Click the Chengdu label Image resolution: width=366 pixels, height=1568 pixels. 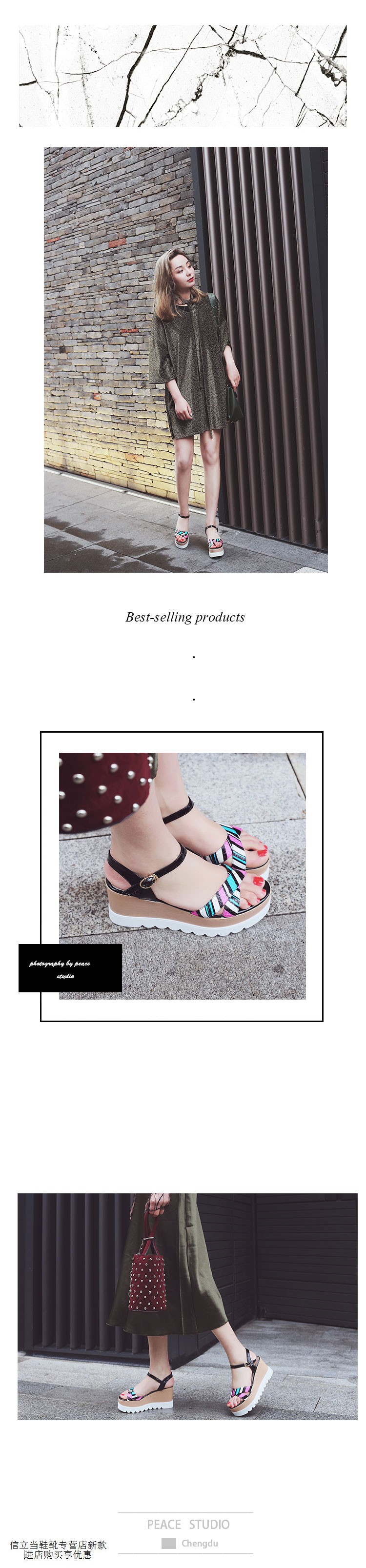(x=199, y=1543)
